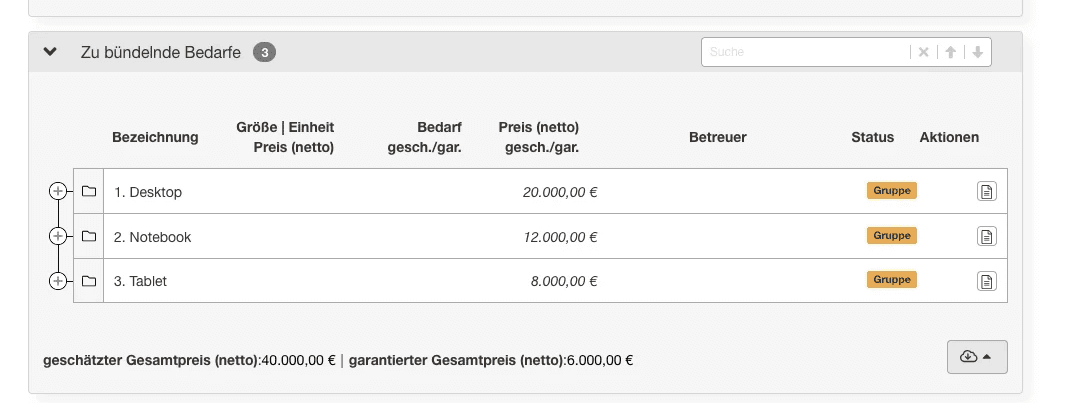Click the count badge showing 3
1065x403 pixels.
point(264,52)
